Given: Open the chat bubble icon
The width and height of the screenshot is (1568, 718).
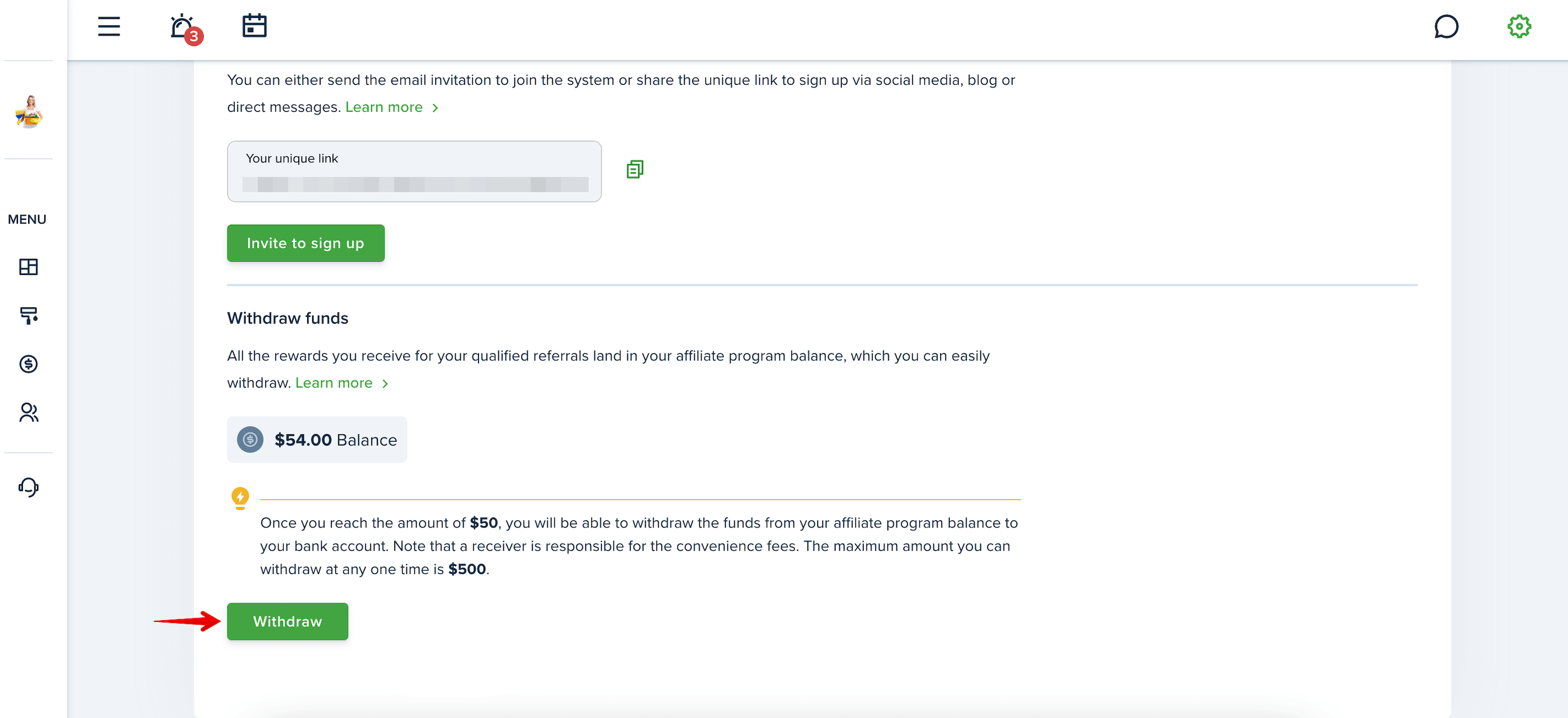Looking at the screenshot, I should tap(1446, 26).
